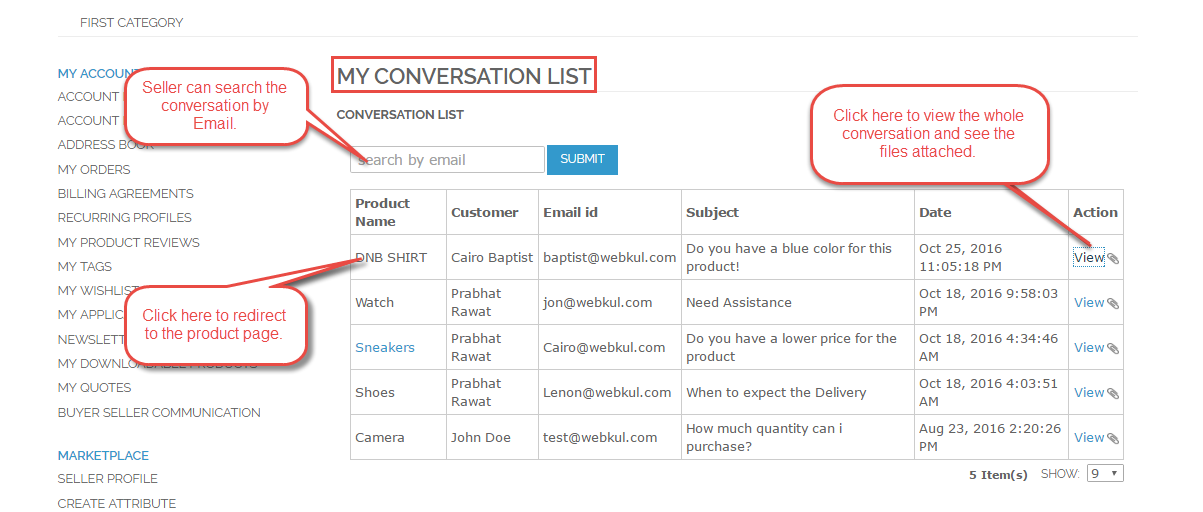The height and width of the screenshot is (512, 1203).
Task: View the Camera conversation
Action: (x=1088, y=438)
